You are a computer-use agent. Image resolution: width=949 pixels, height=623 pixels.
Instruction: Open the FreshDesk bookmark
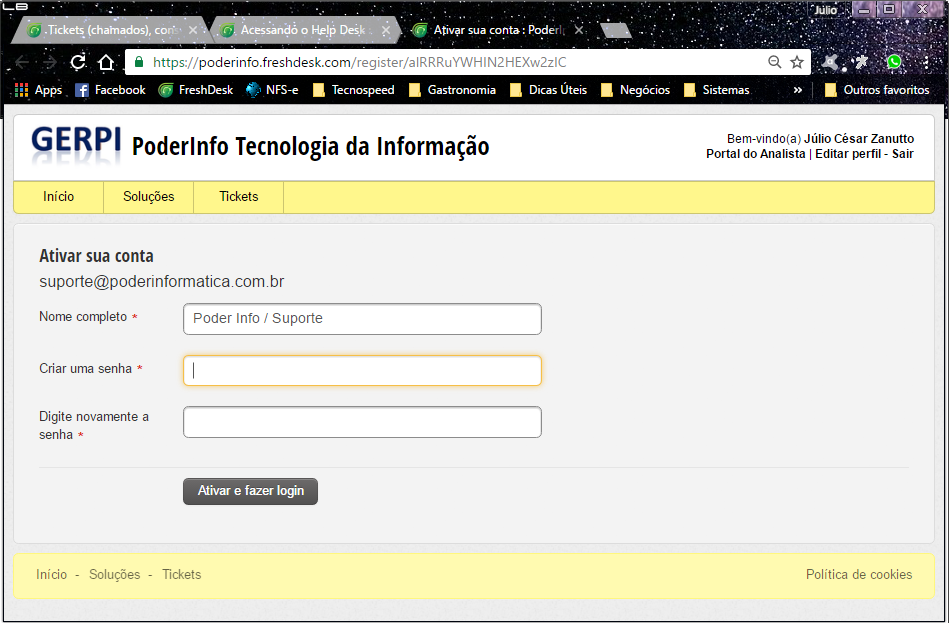(195, 90)
